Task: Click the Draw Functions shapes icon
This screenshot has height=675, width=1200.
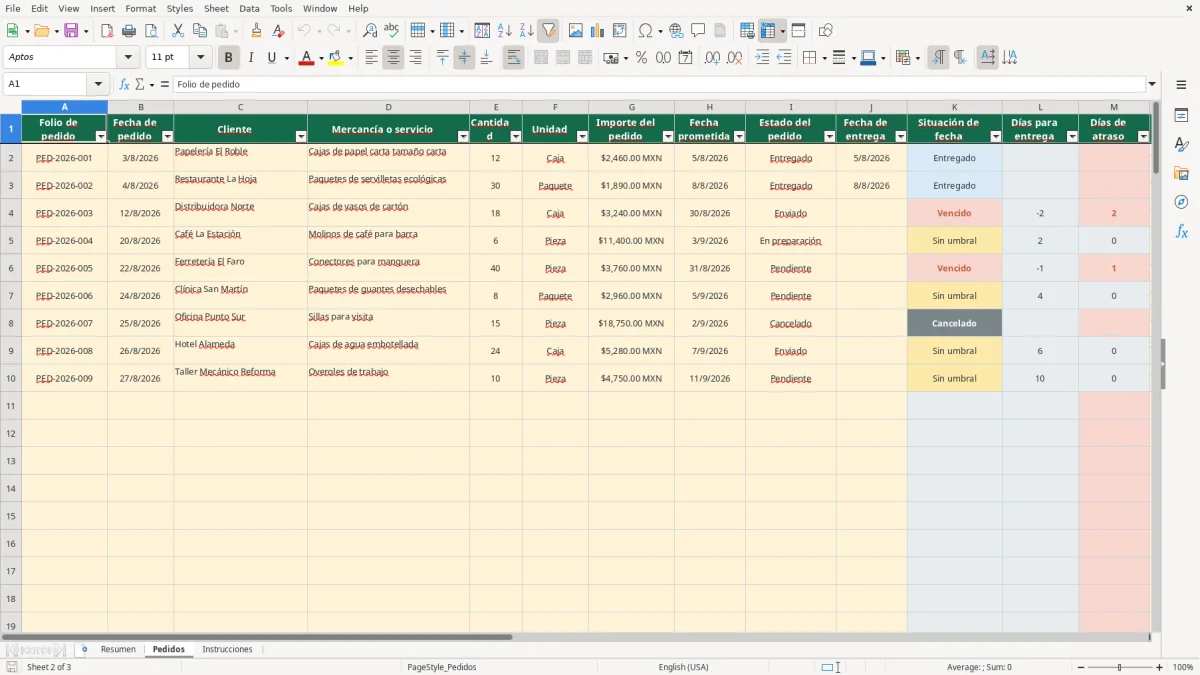Action: click(x=826, y=31)
